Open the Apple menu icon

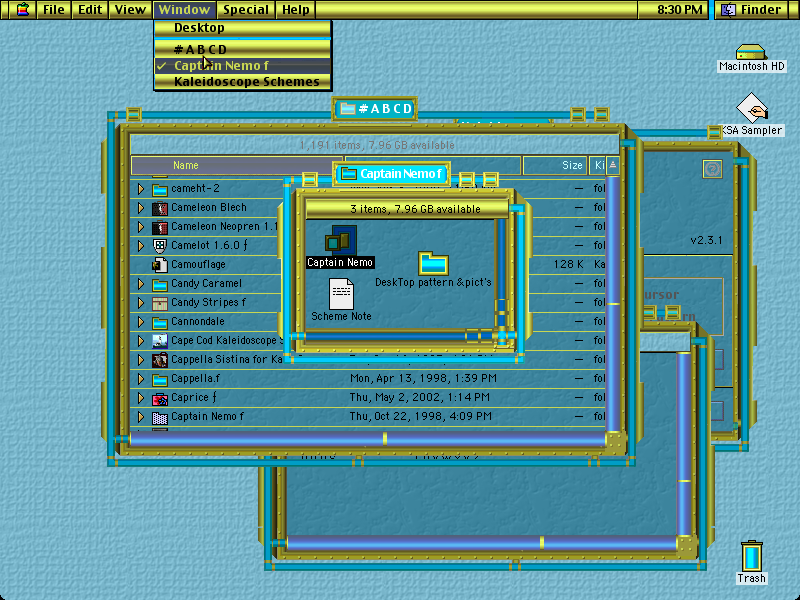pyautogui.click(x=22, y=9)
